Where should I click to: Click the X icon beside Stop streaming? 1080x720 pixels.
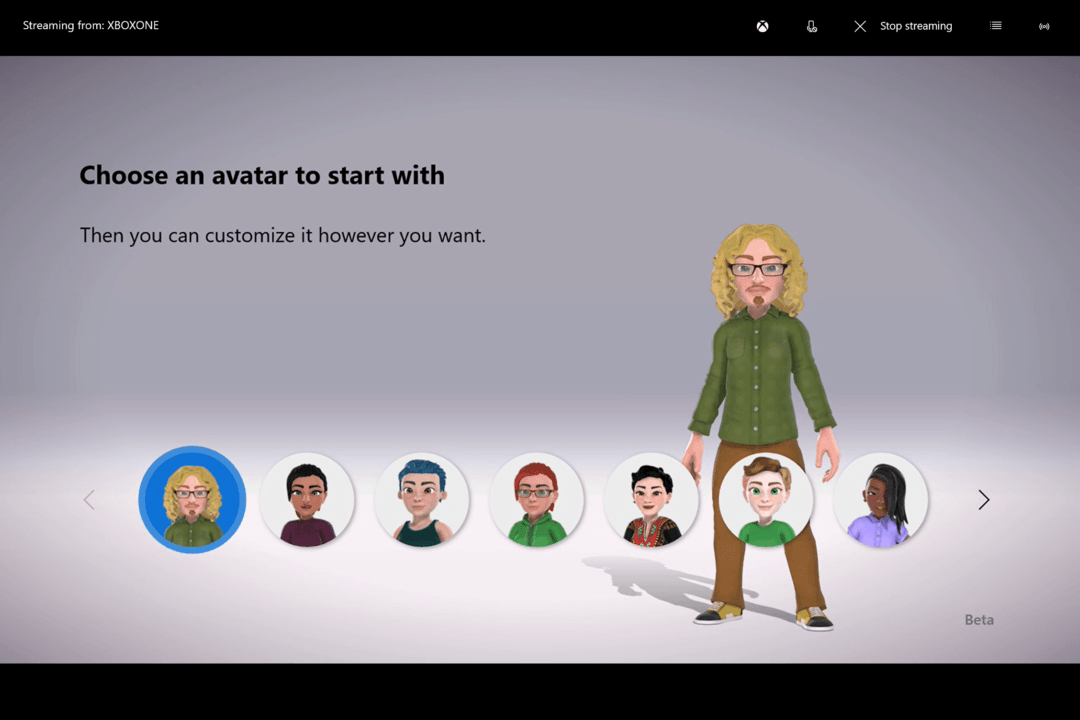(860, 26)
